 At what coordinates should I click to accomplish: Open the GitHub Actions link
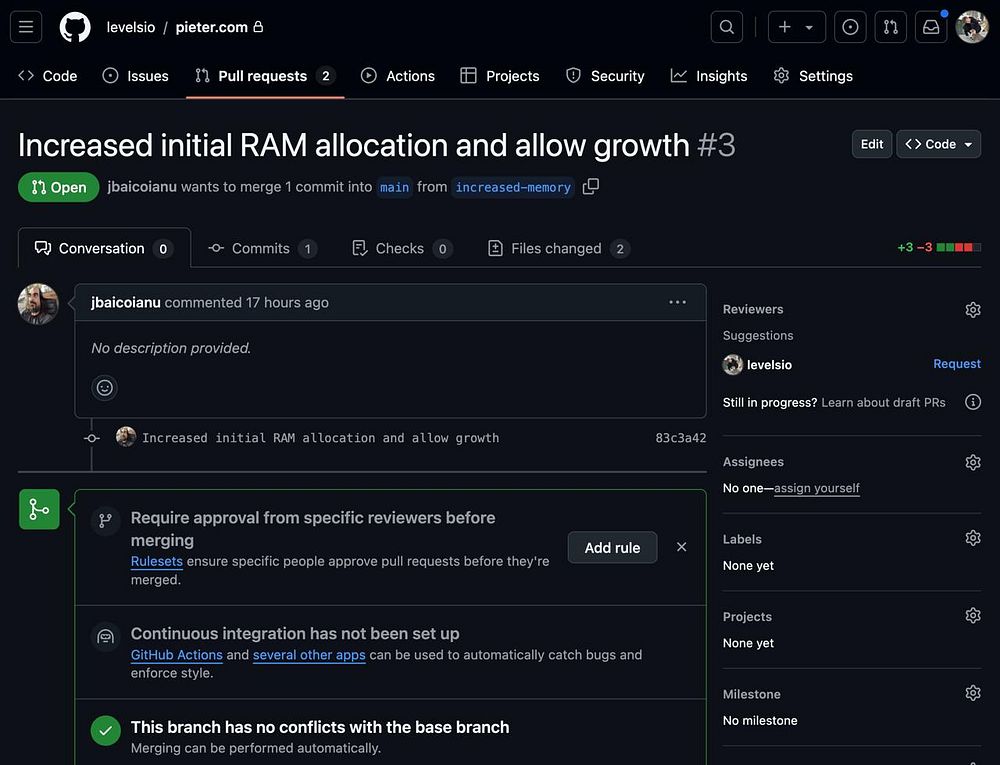[177, 655]
